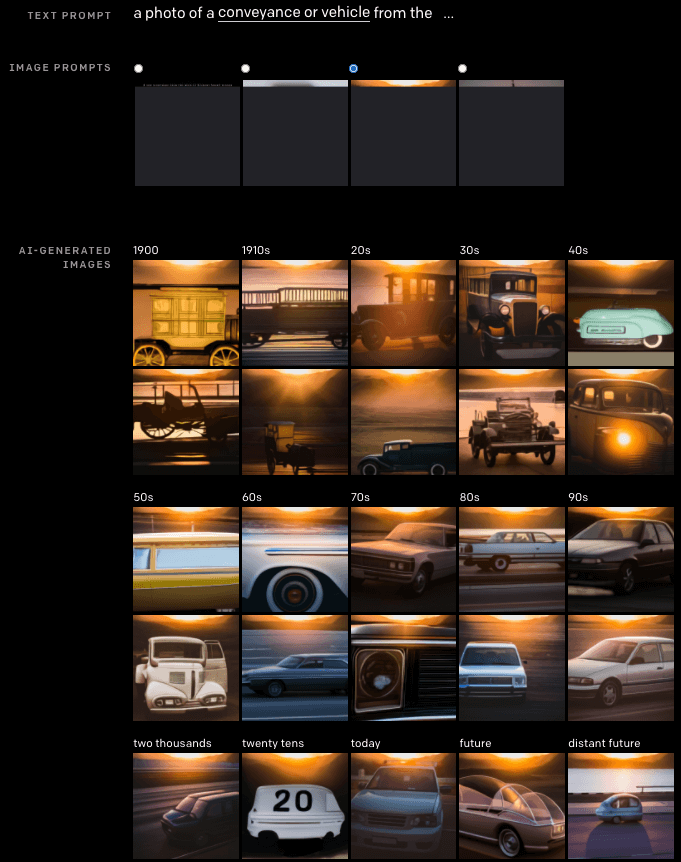
Task: Choose the image prompt with the gray blurred top strip
Action: pyautogui.click(x=295, y=133)
